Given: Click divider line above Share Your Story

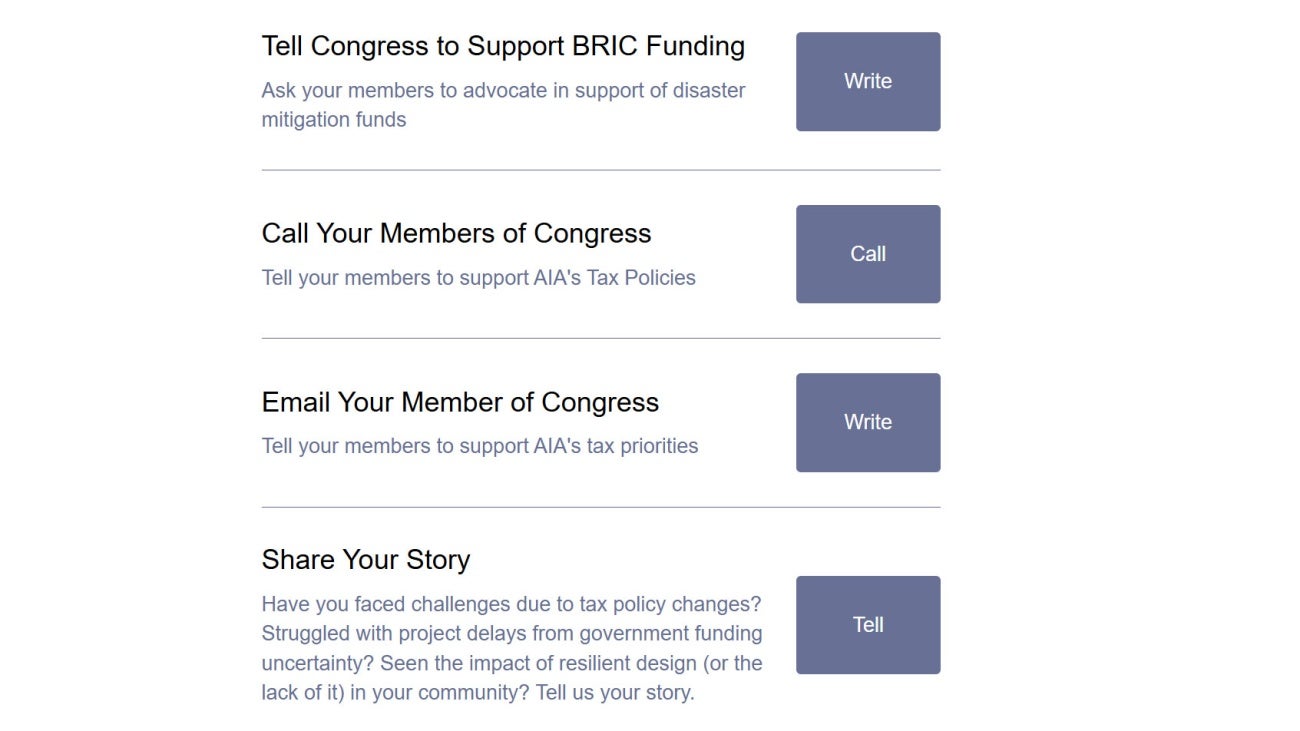Looking at the screenshot, I should [600, 507].
